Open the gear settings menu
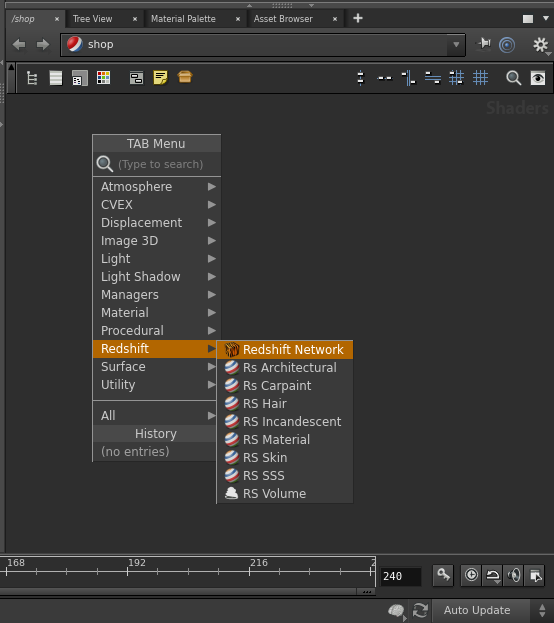 pyautogui.click(x=540, y=45)
